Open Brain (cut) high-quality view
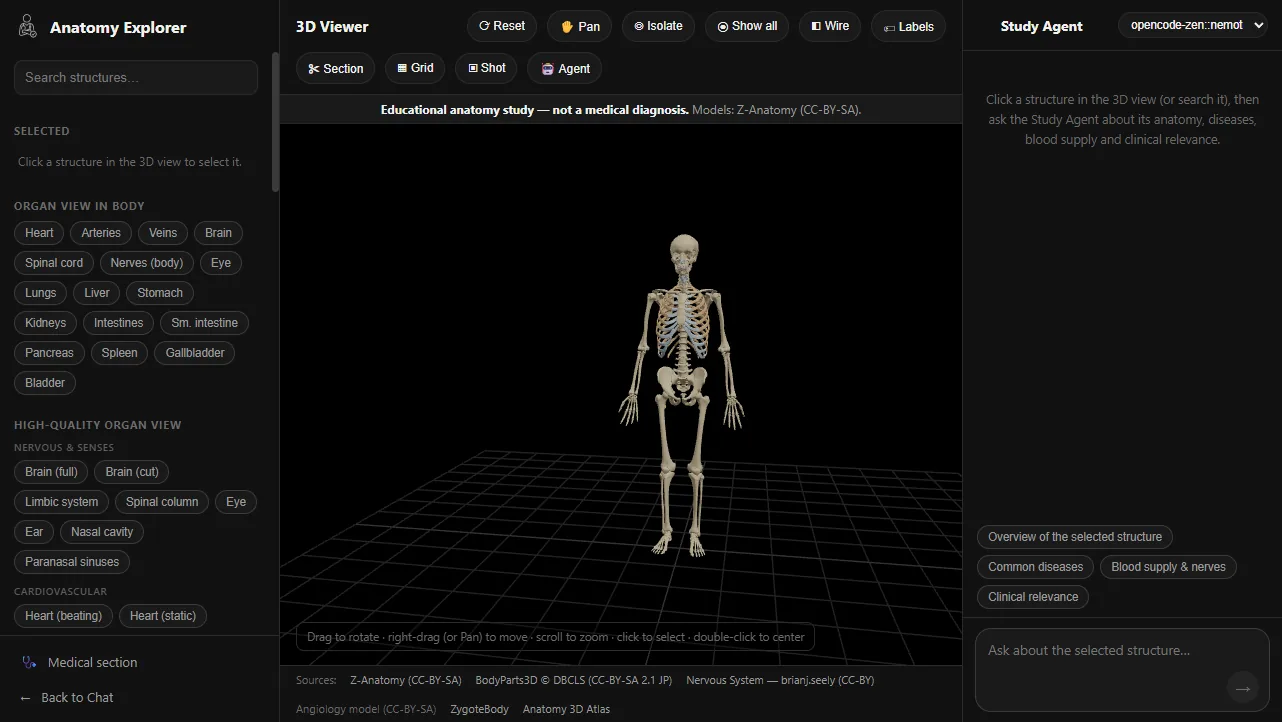The width and height of the screenshot is (1282, 722). pos(132,472)
